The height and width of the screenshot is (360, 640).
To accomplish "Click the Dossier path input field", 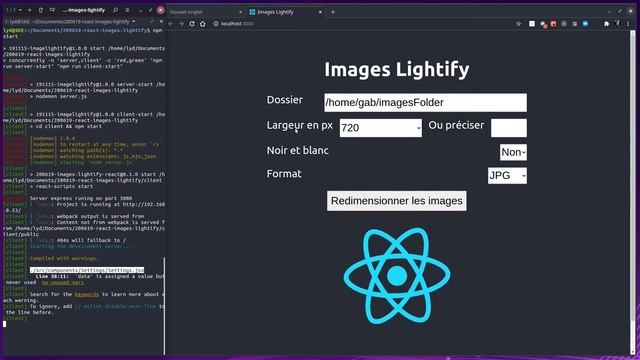I will [x=425, y=102].
